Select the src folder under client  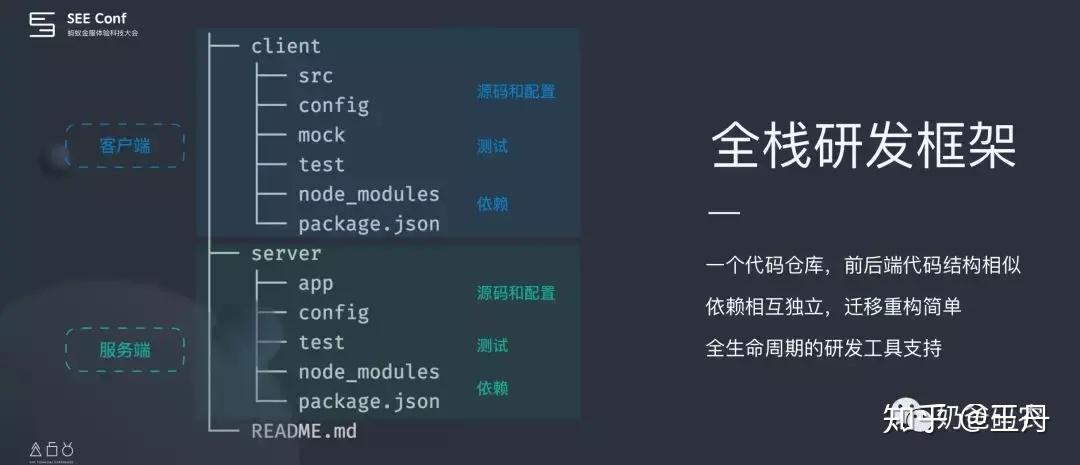pos(316,76)
